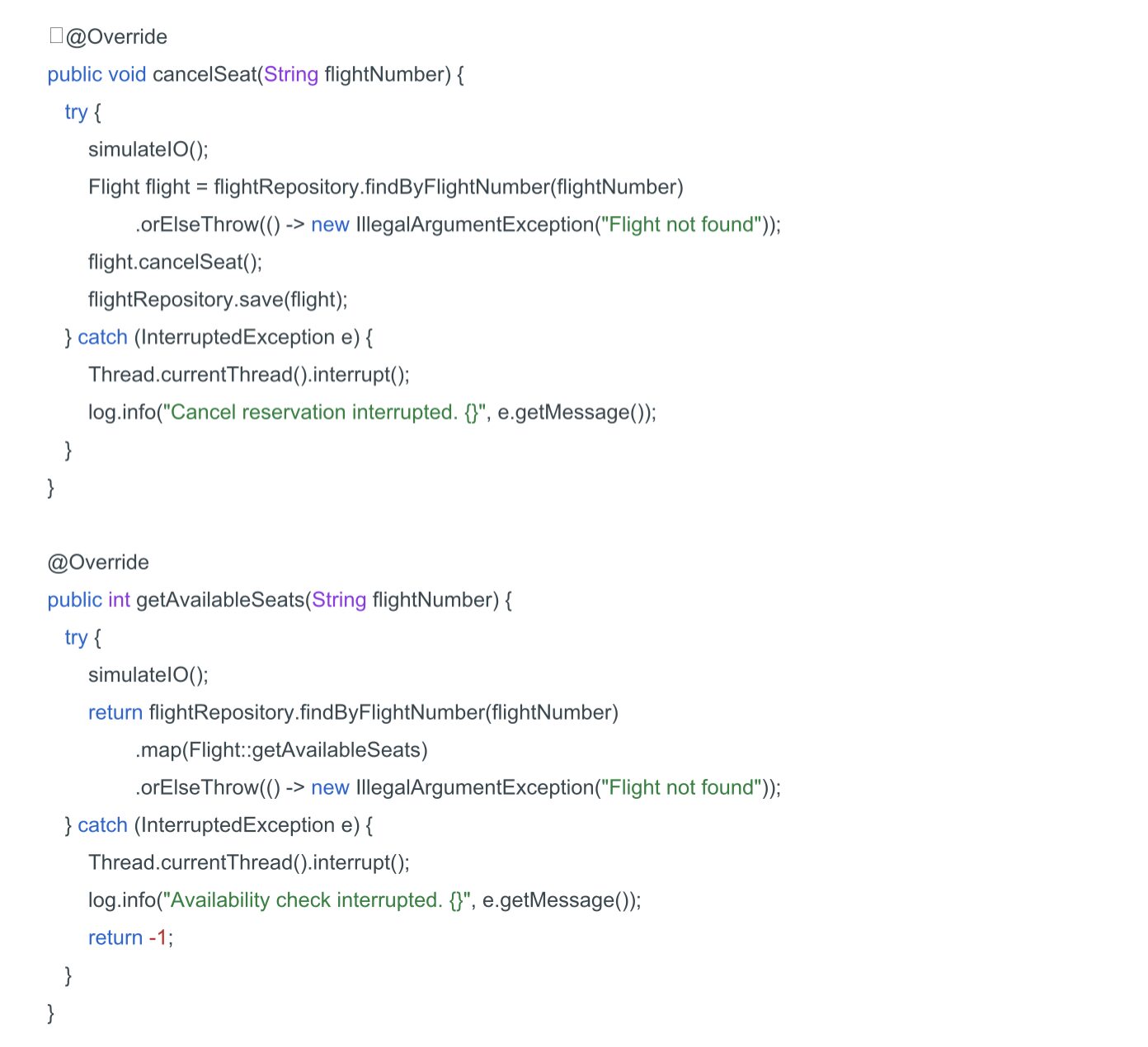The height and width of the screenshot is (1047, 1148).
Task: Click 'simulateIO();' inside the getAvailableSeats method
Action: 148,675
